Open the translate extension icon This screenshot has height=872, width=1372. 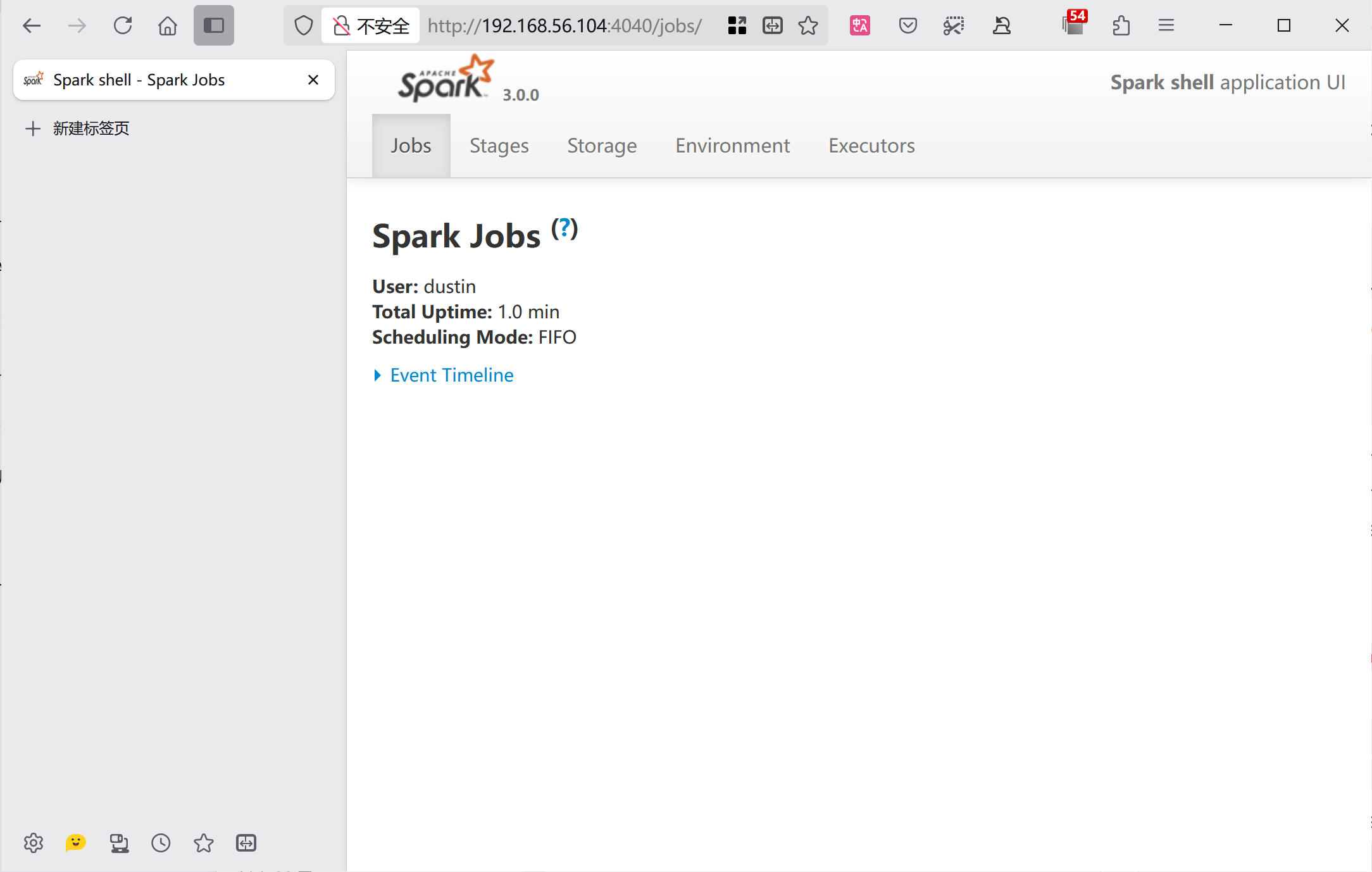860,25
